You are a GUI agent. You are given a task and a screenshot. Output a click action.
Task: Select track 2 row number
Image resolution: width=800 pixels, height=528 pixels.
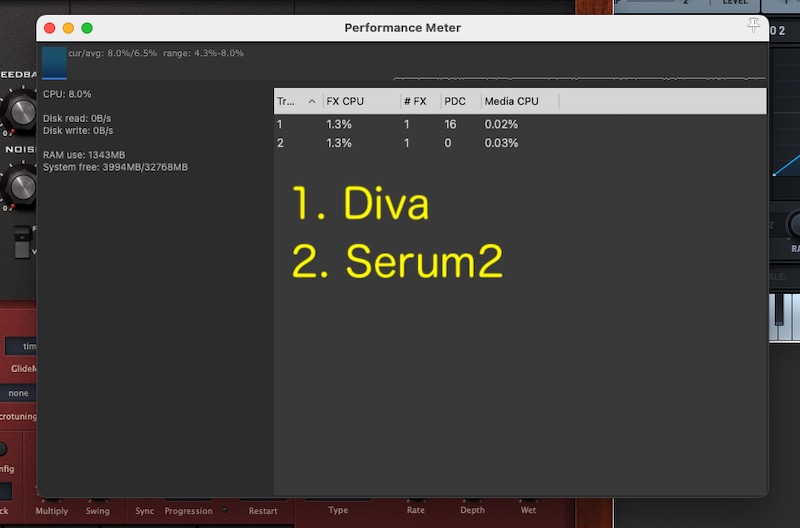[x=280, y=143]
